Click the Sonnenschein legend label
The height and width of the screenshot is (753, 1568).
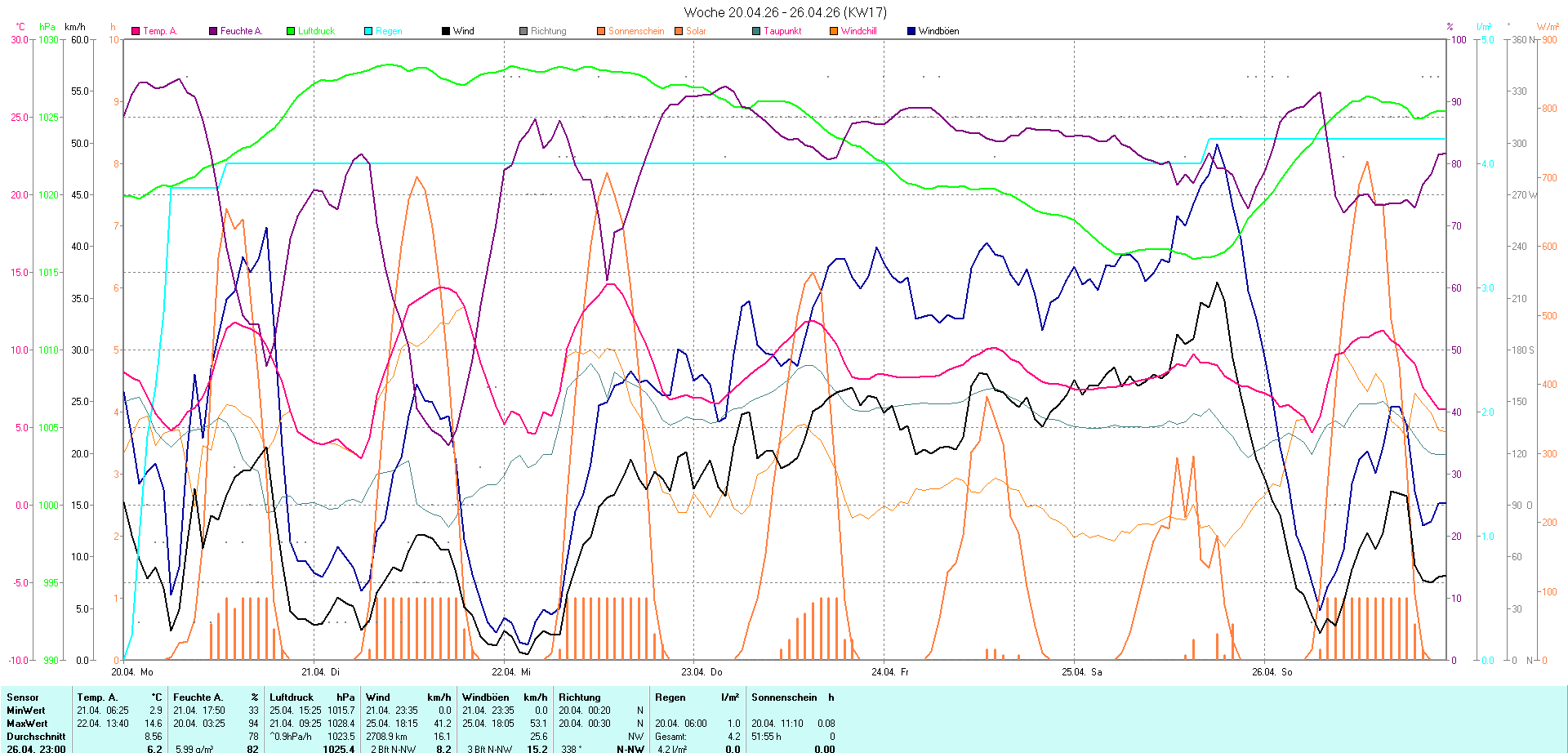click(635, 31)
